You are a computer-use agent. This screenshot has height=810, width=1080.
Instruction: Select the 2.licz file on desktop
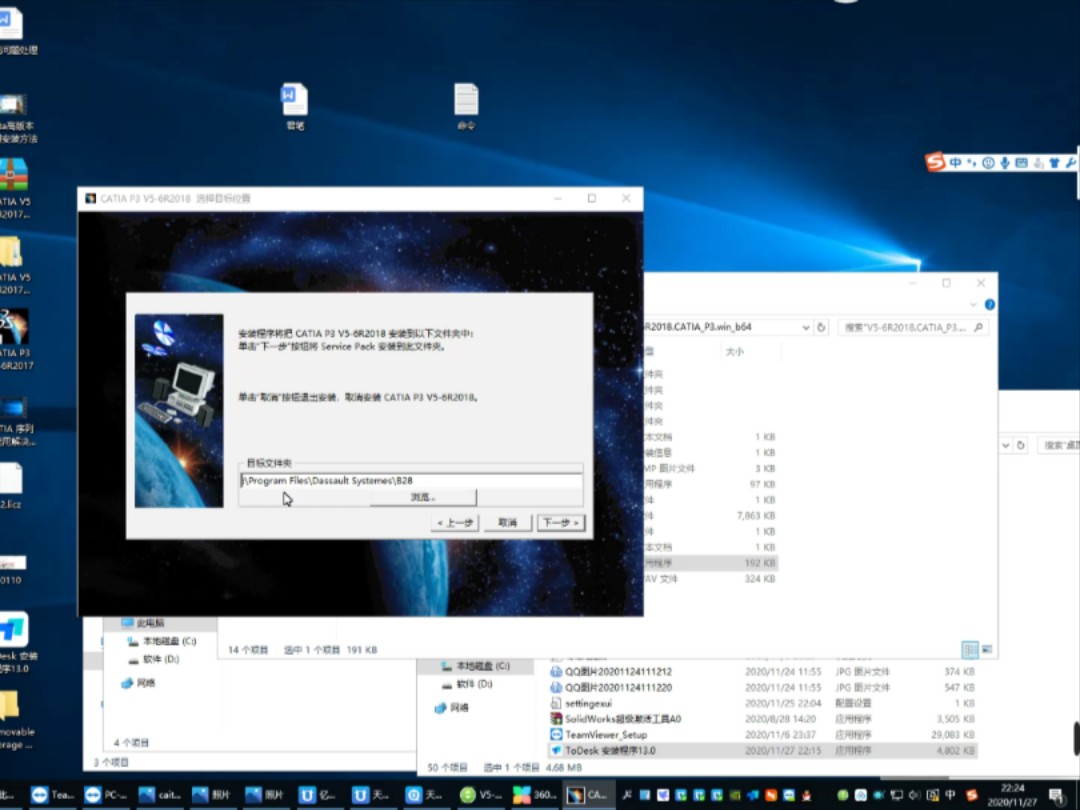[x=12, y=486]
